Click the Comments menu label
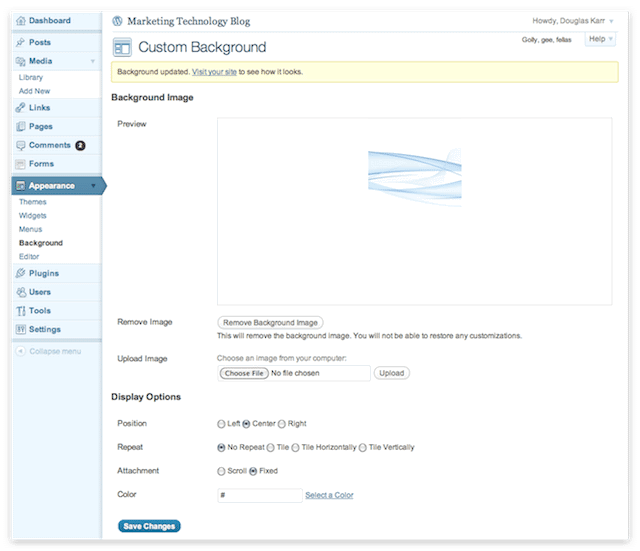The image size is (640, 551). [x=50, y=145]
